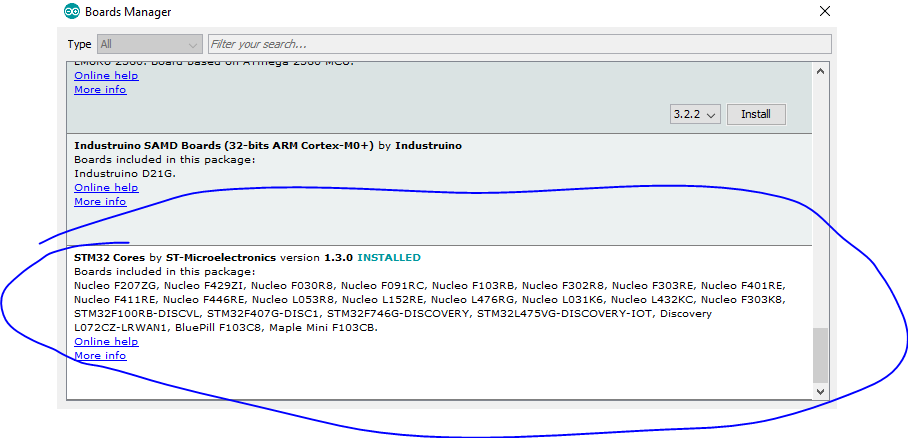Click the INSTALLED status label

(389, 257)
